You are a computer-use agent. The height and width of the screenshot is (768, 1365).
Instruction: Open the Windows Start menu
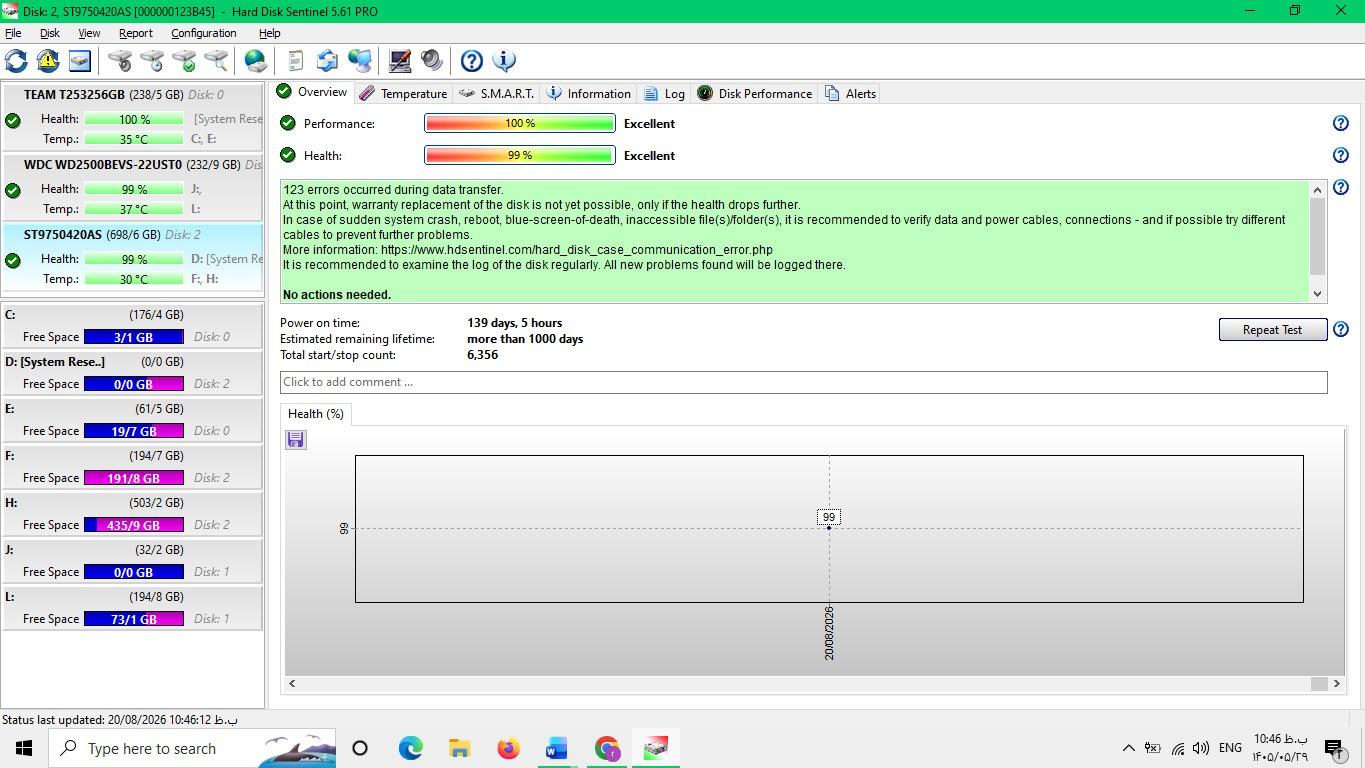[x=24, y=748]
